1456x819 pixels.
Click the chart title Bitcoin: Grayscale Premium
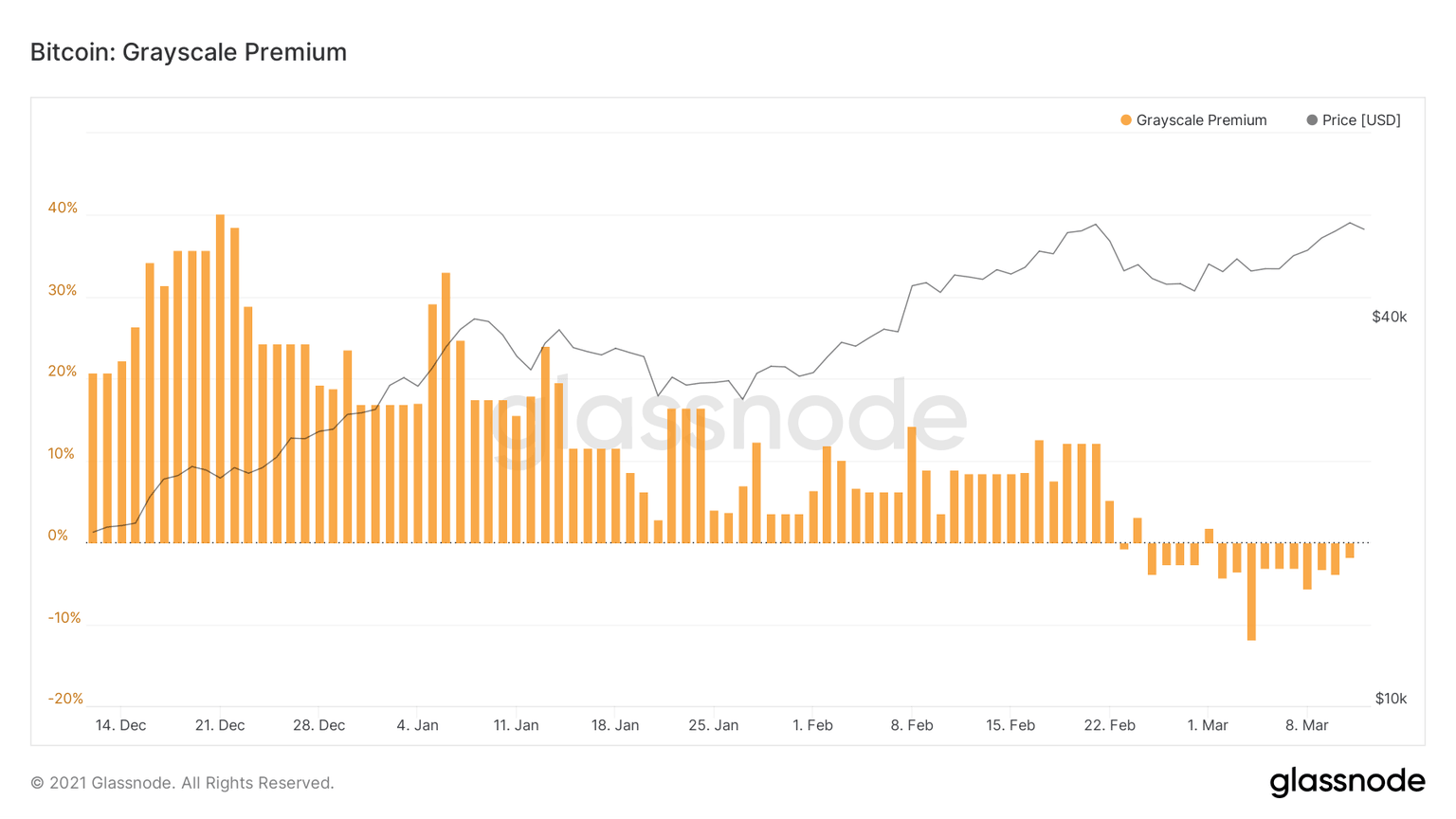pyautogui.click(x=189, y=52)
